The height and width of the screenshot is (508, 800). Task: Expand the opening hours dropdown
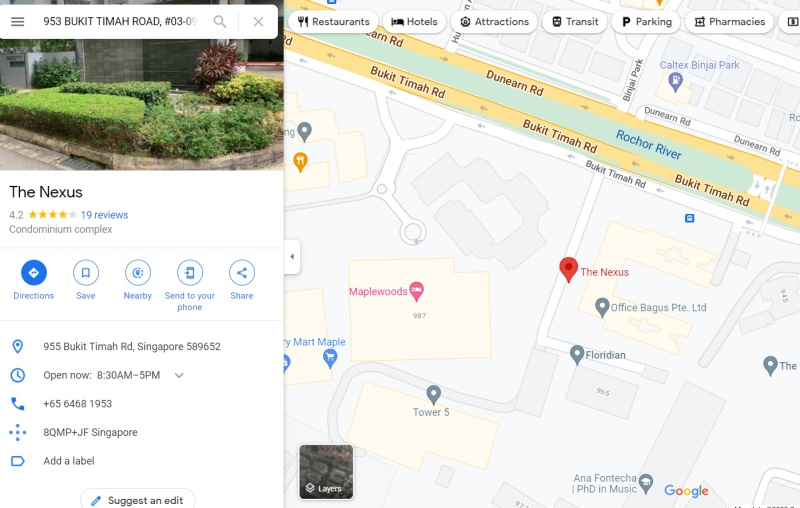[179, 375]
